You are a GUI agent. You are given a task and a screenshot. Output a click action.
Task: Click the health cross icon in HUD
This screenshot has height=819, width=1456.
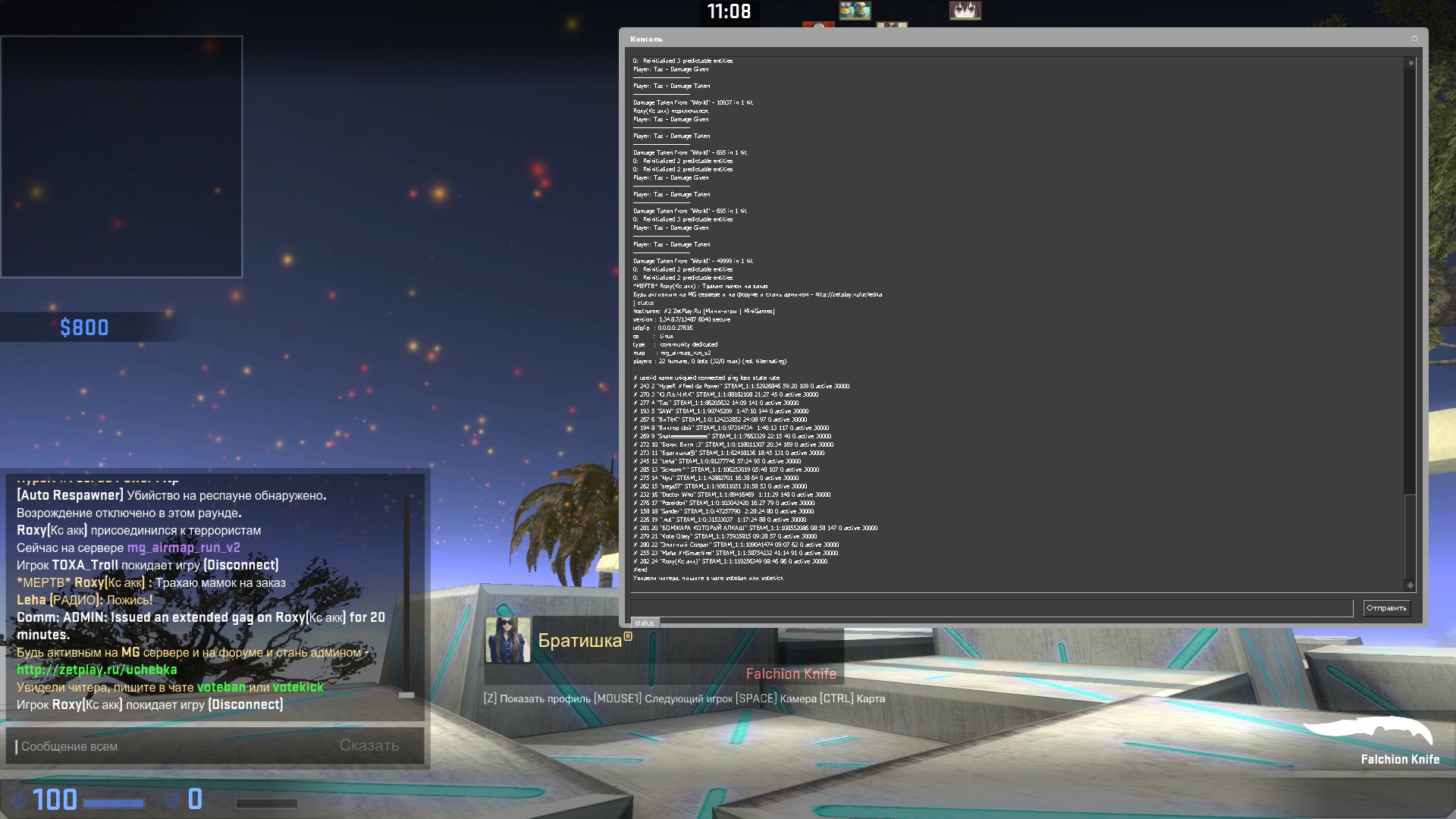click(x=18, y=800)
